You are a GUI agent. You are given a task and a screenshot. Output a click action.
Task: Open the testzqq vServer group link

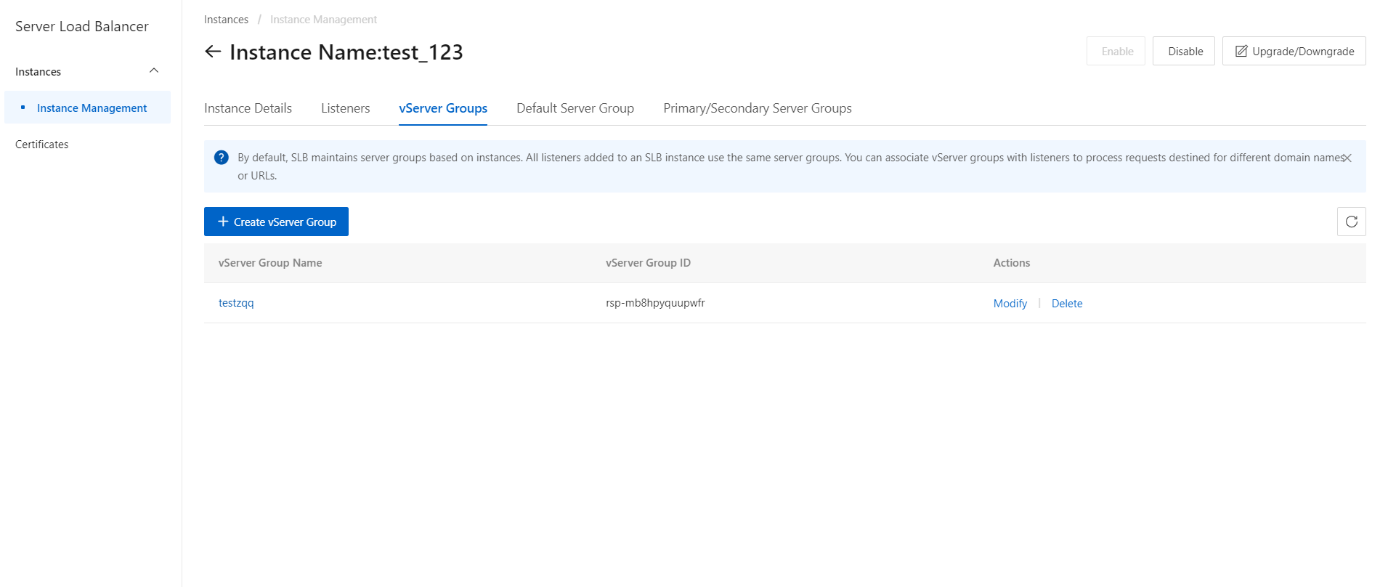[236, 303]
